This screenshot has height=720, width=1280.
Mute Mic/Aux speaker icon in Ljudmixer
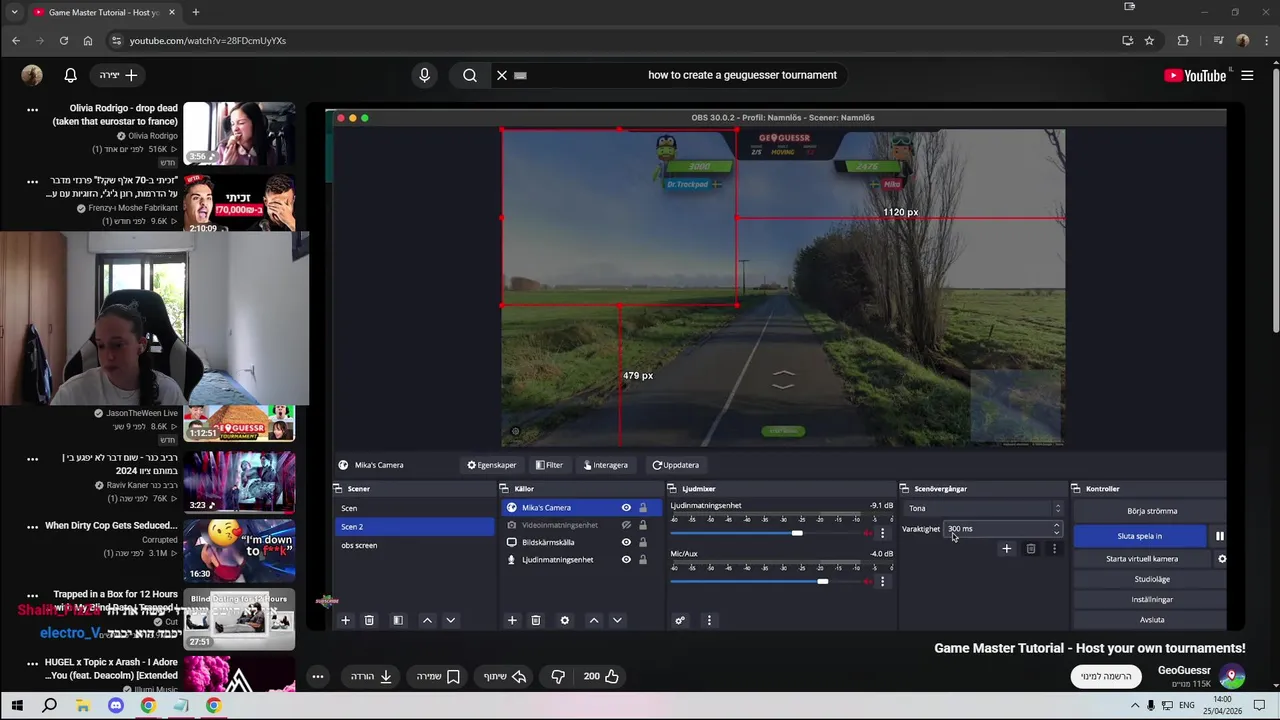(867, 581)
